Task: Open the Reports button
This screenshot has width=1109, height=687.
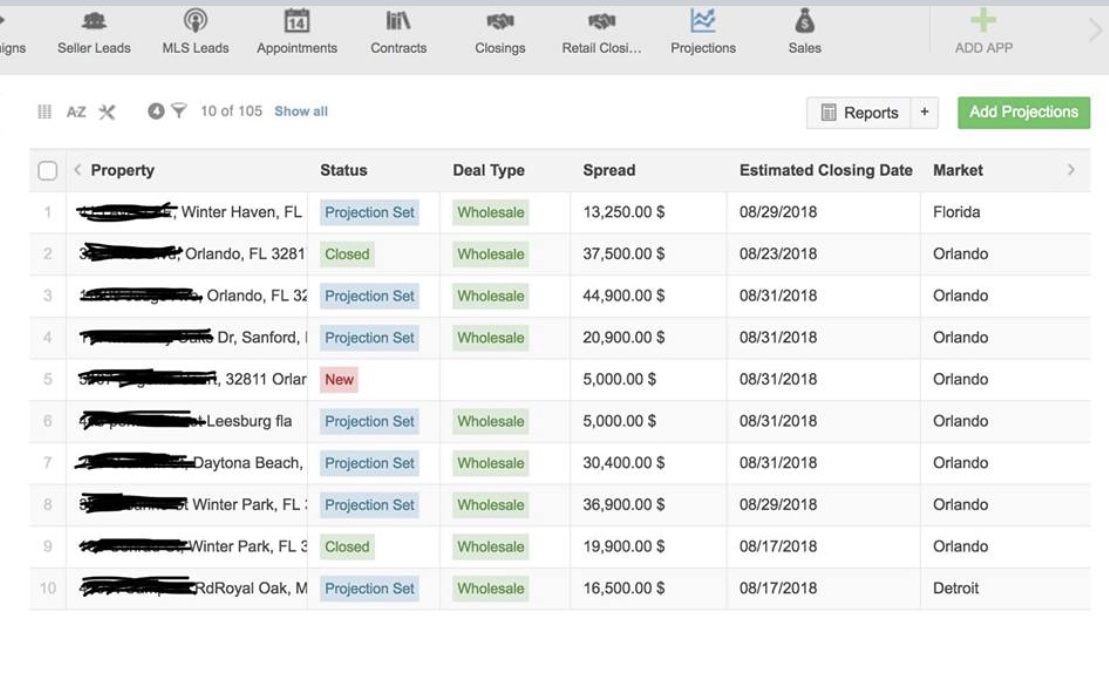Action: click(x=859, y=113)
